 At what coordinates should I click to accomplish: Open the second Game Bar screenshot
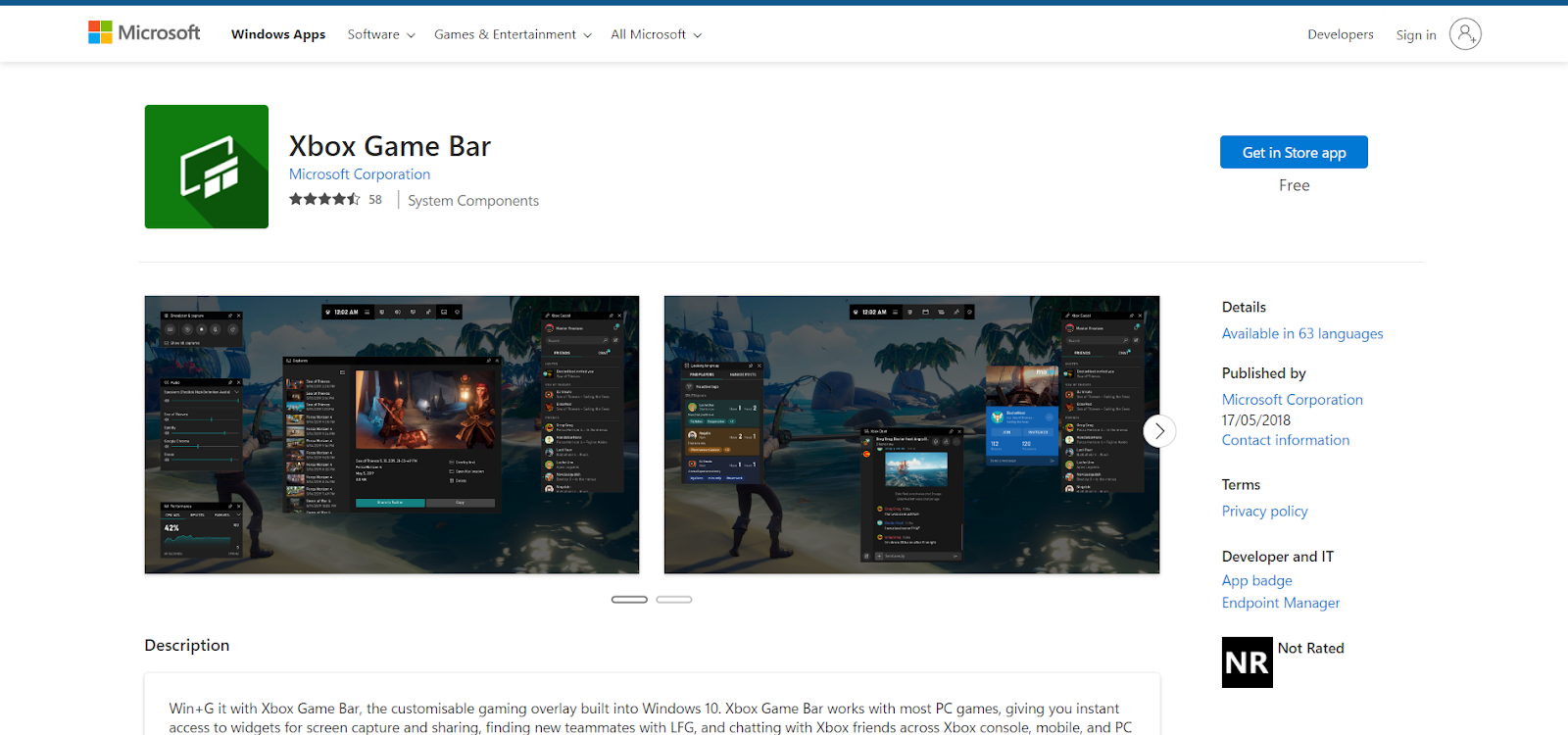coord(911,435)
